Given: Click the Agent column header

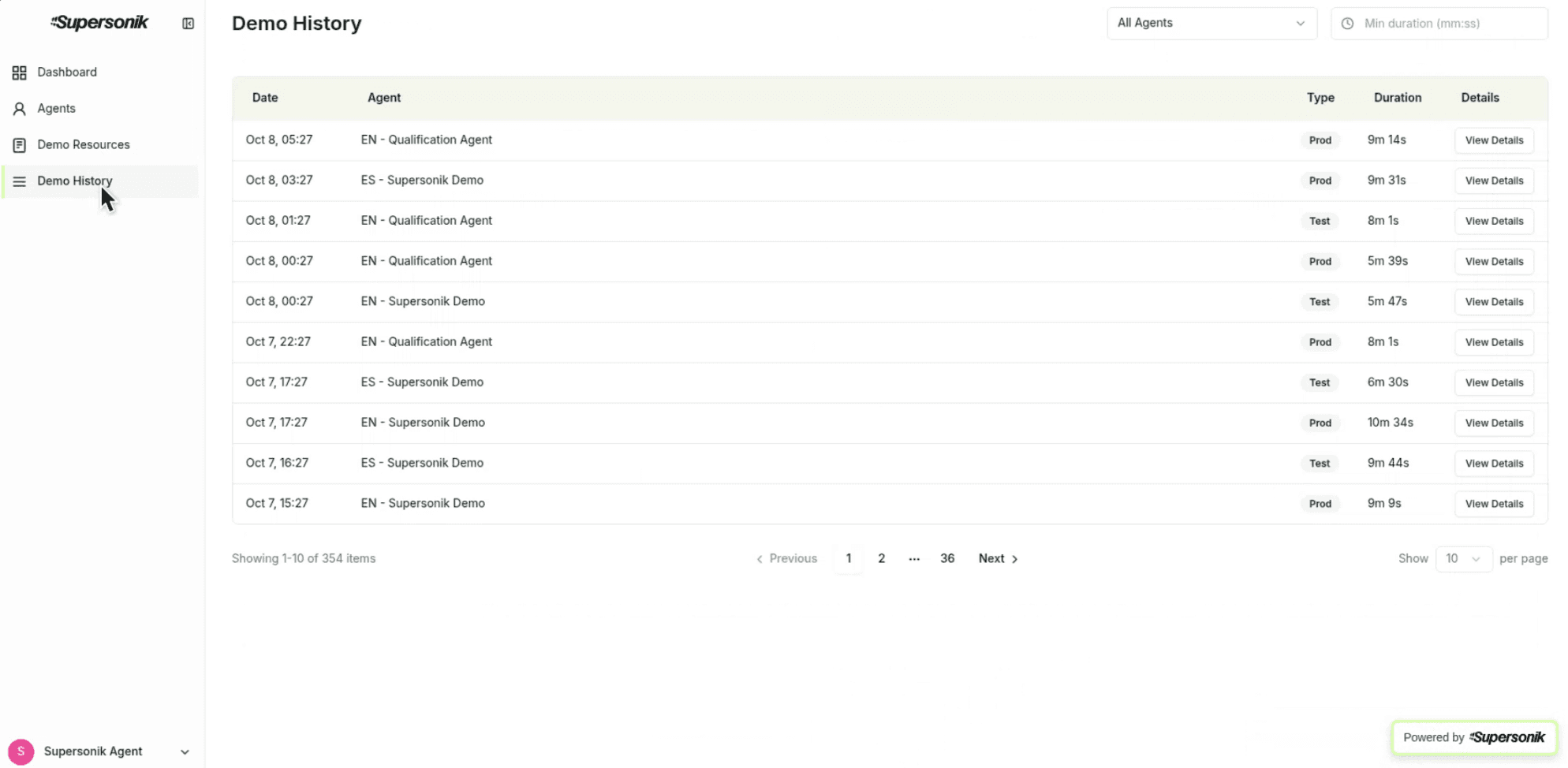Looking at the screenshot, I should click(x=384, y=98).
